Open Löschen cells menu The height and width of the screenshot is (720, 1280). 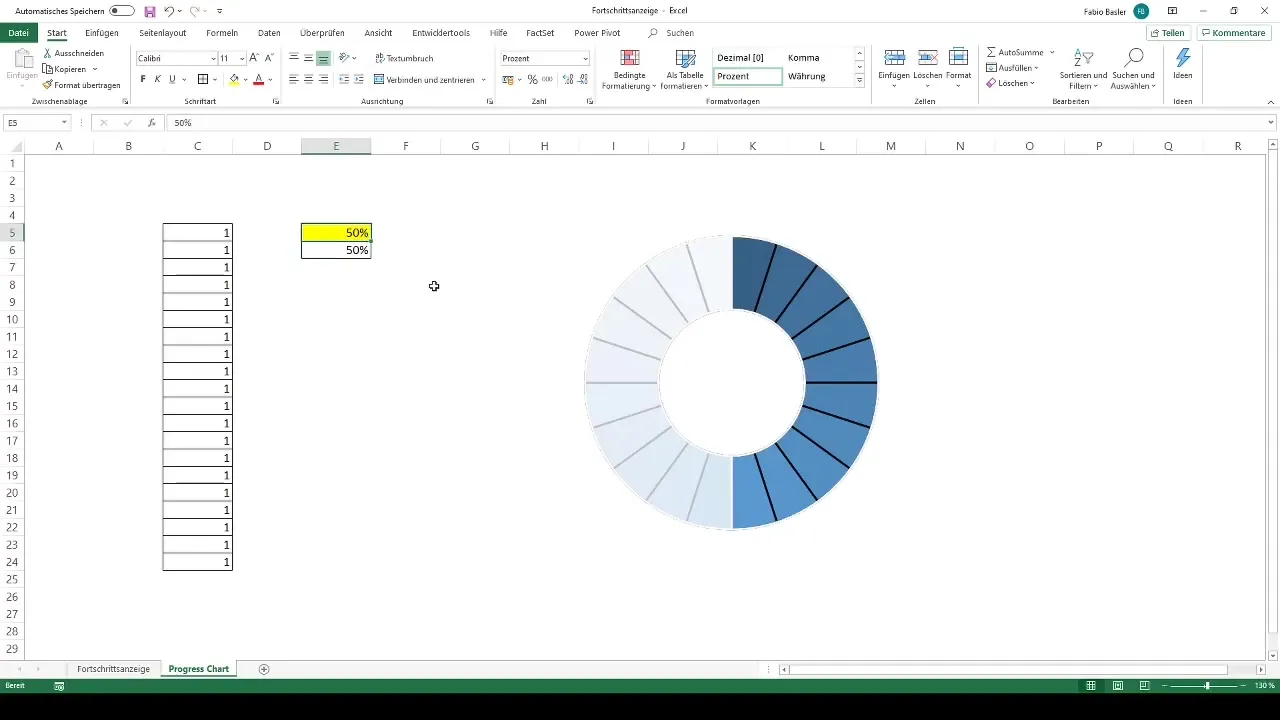point(928,69)
